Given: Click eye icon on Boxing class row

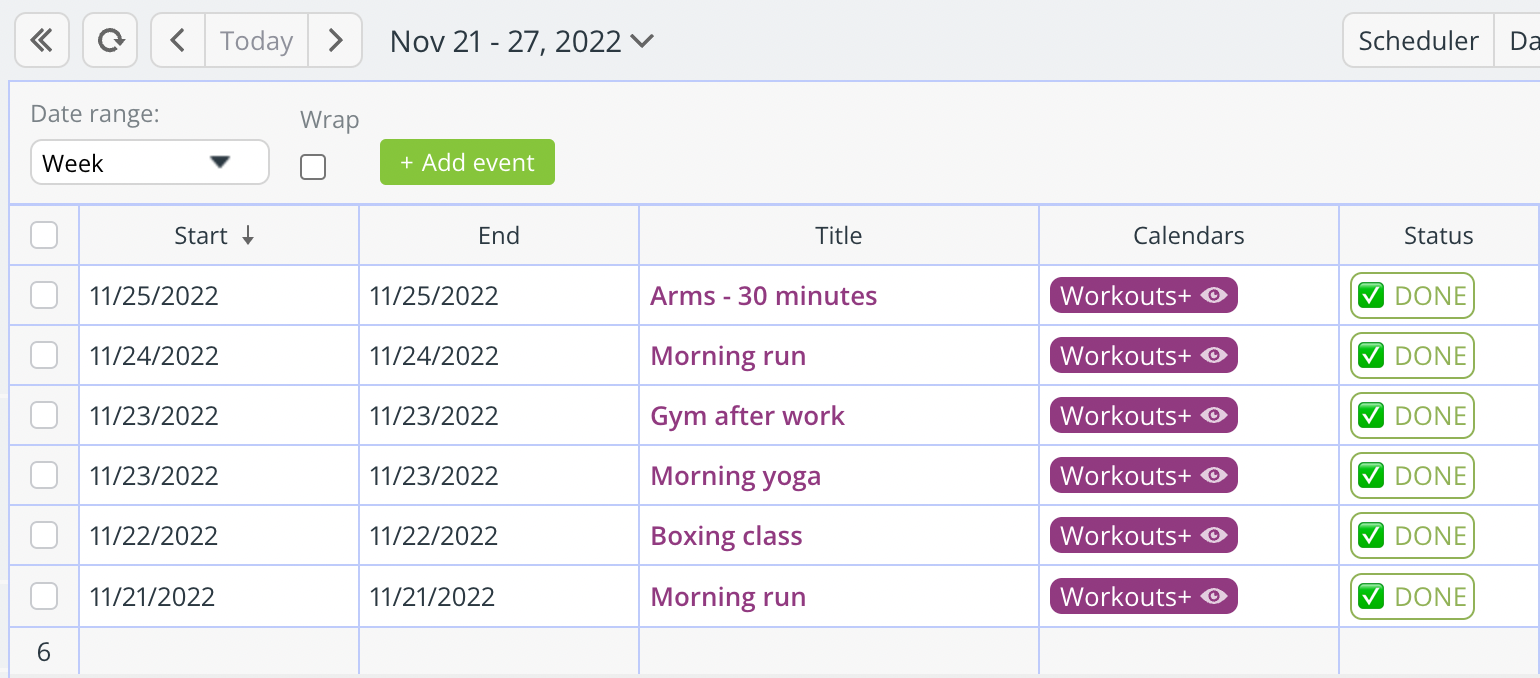Looking at the screenshot, I should point(1214,536).
